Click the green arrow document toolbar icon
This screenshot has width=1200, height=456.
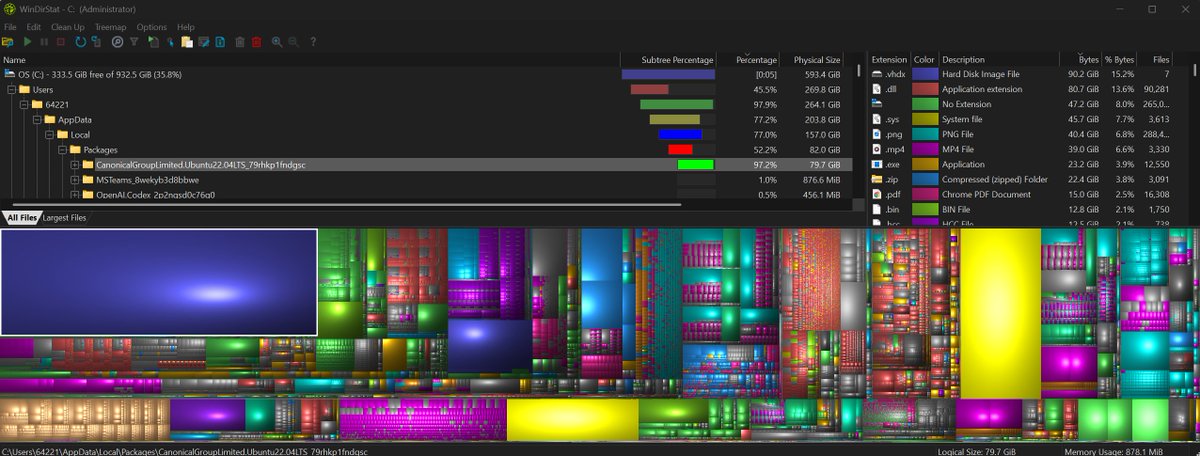click(153, 42)
